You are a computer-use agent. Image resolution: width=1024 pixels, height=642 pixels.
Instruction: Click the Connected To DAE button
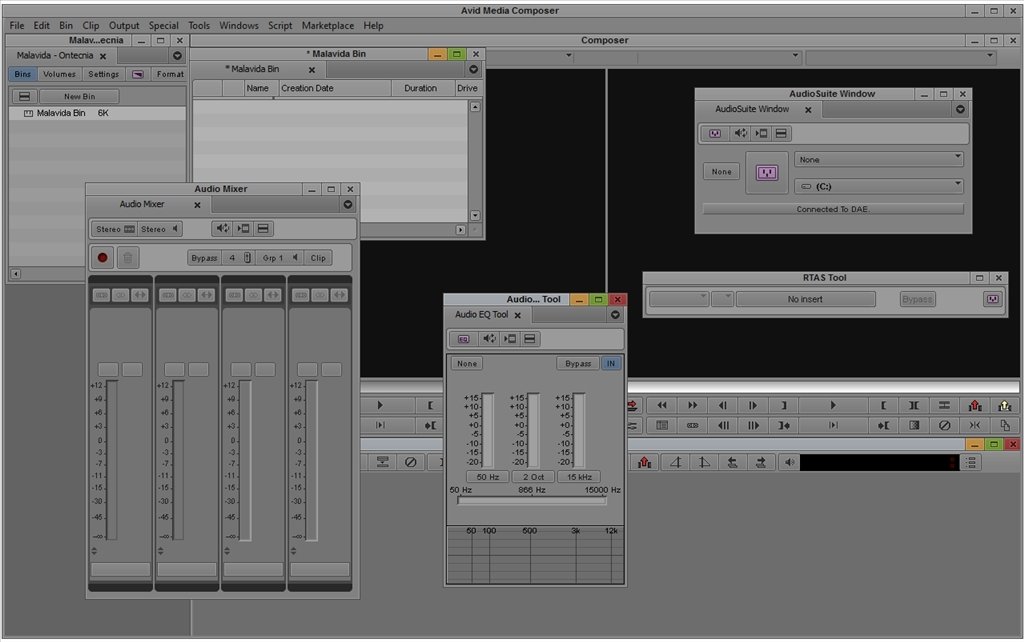[833, 209]
